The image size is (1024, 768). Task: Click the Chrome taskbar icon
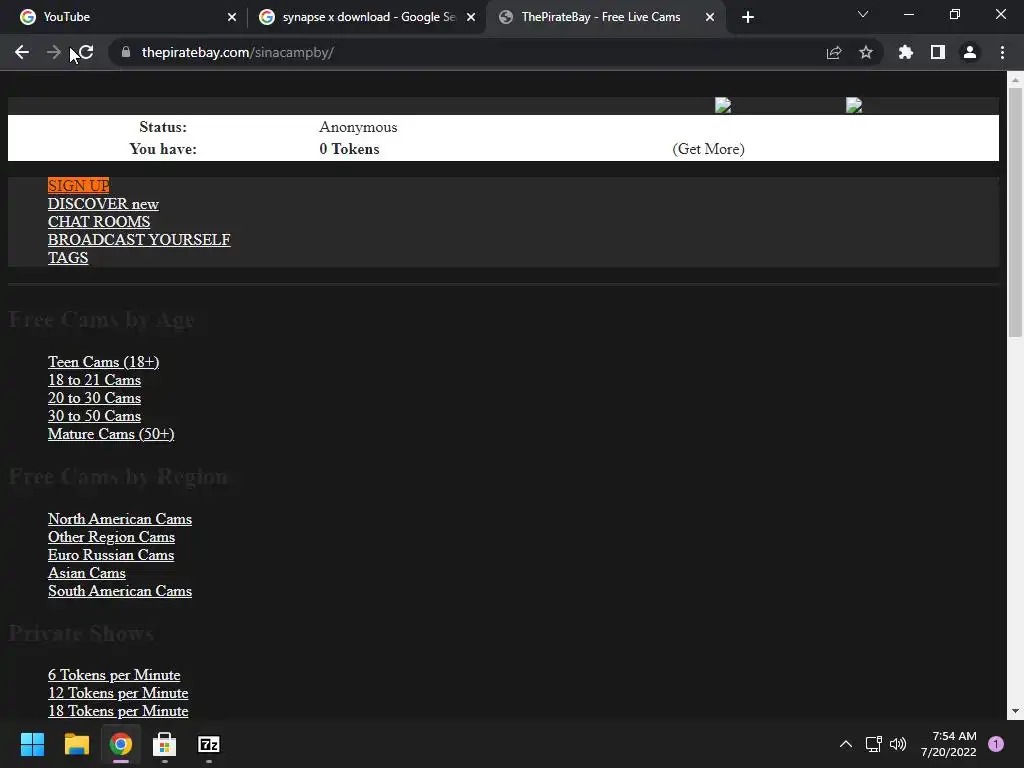click(121, 744)
